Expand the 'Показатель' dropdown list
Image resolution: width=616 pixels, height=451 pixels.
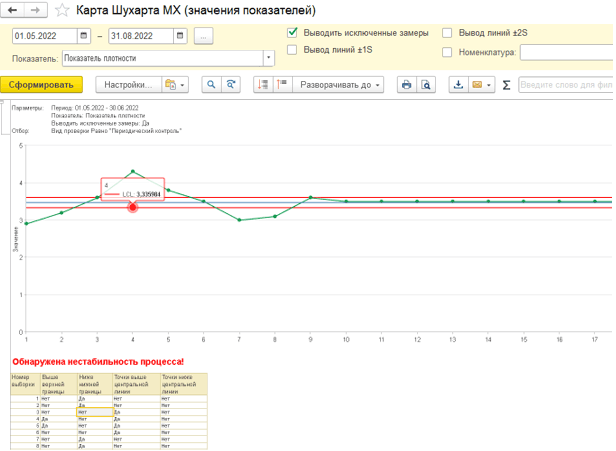[x=268, y=59]
